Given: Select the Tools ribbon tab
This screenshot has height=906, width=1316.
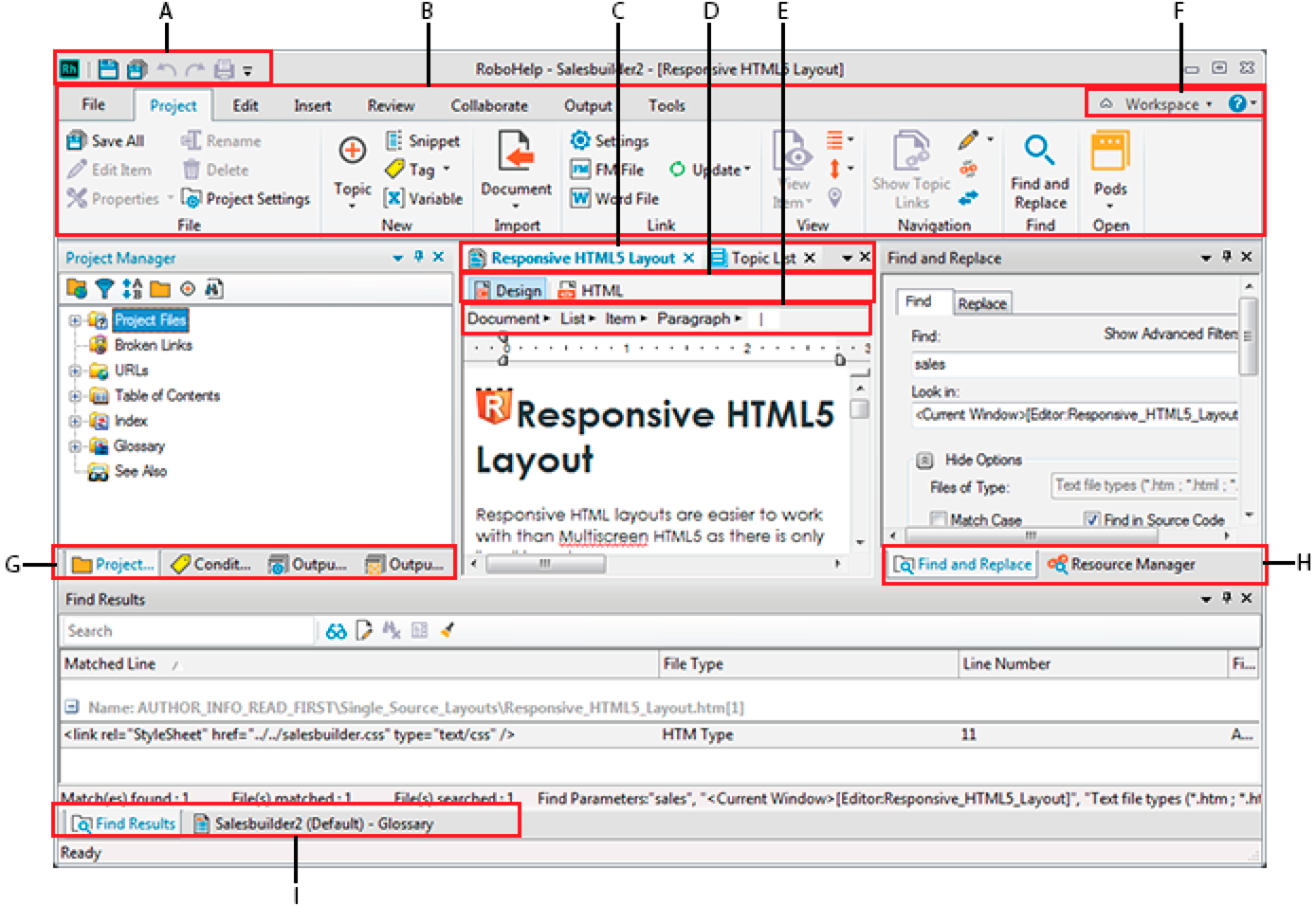Looking at the screenshot, I should coord(667,105).
